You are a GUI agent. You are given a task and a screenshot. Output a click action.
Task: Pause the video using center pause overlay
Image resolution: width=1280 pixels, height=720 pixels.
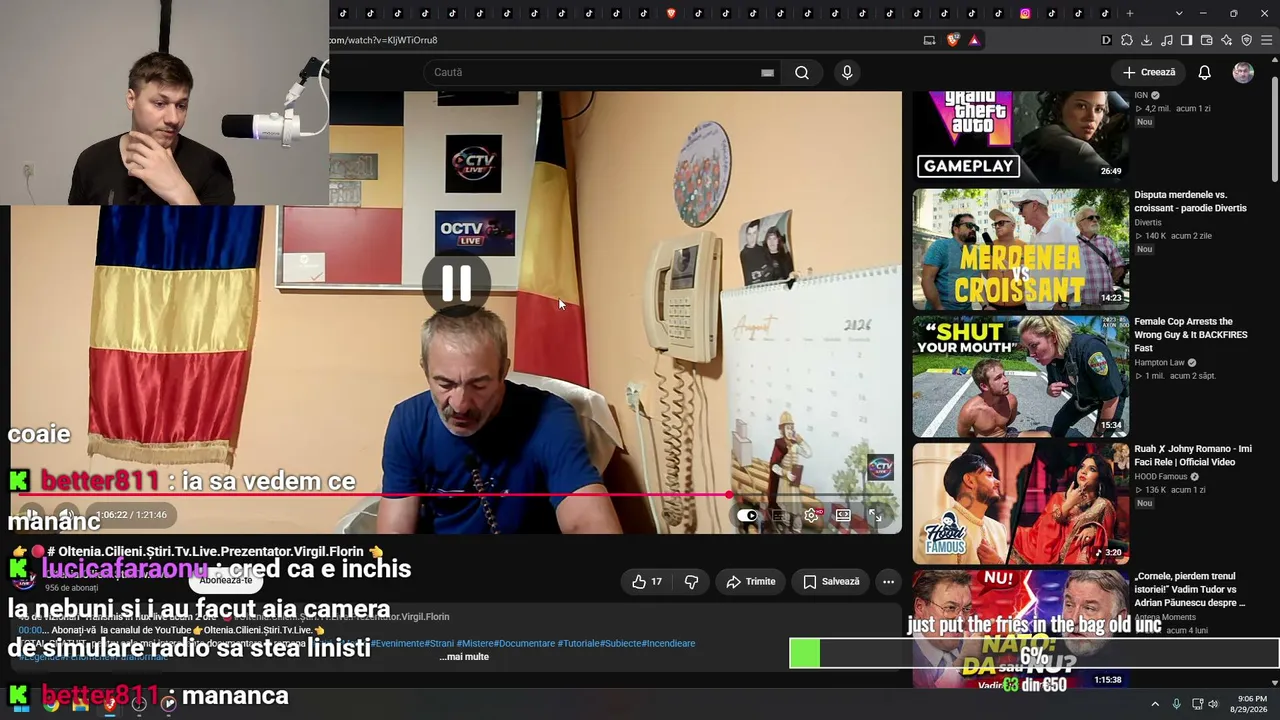pos(456,284)
